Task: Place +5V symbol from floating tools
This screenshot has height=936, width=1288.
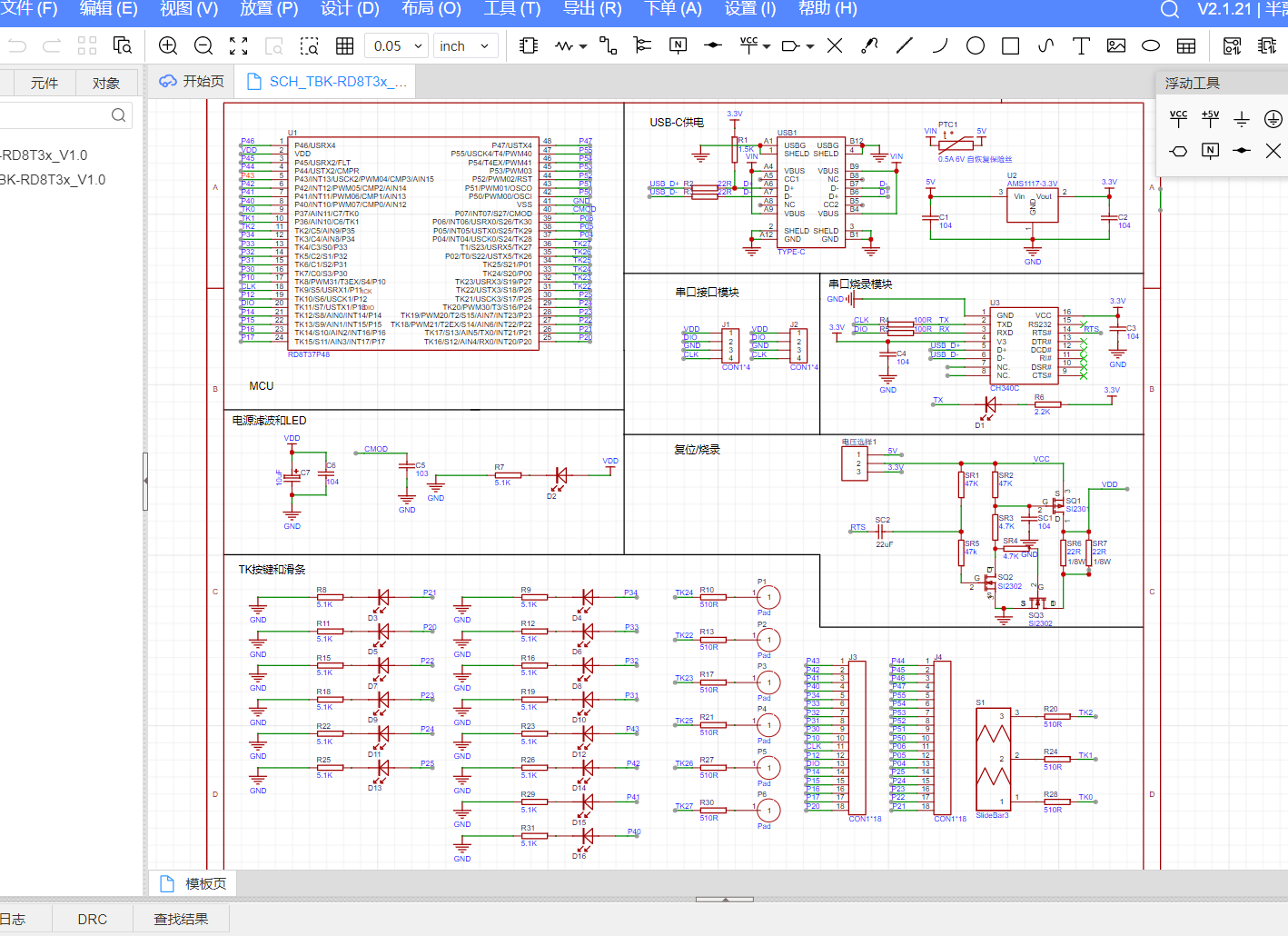Action: click(x=1211, y=118)
